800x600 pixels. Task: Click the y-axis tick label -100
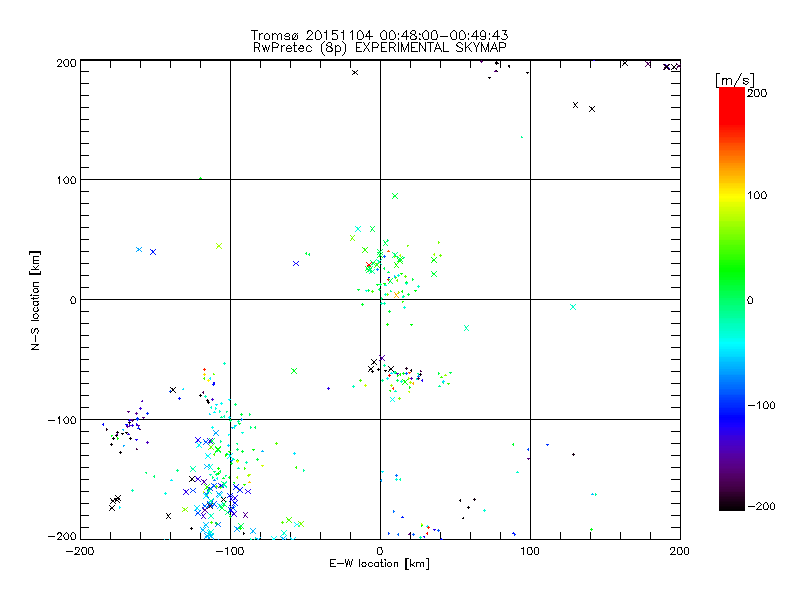62,420
